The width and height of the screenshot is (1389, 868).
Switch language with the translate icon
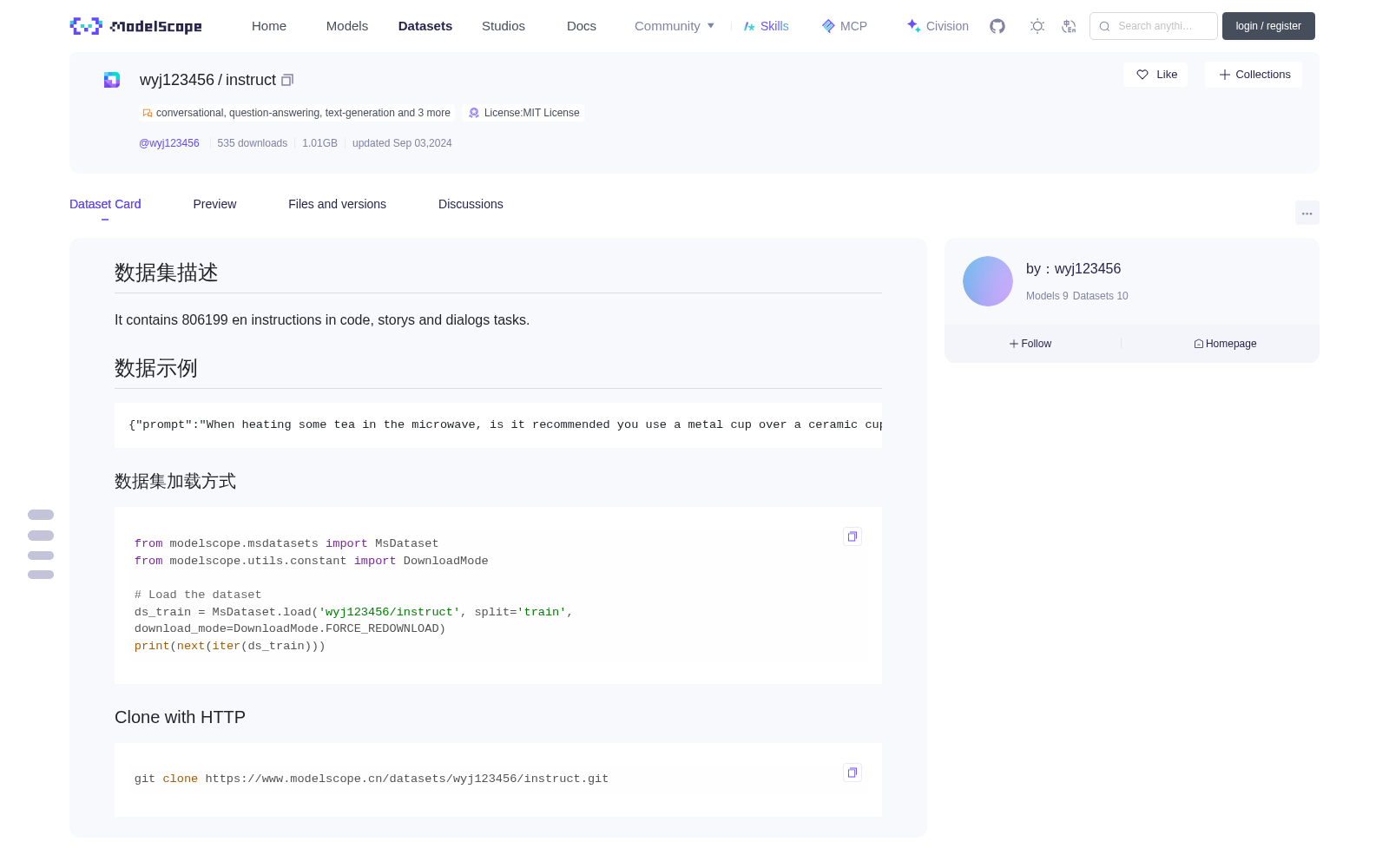click(1069, 26)
